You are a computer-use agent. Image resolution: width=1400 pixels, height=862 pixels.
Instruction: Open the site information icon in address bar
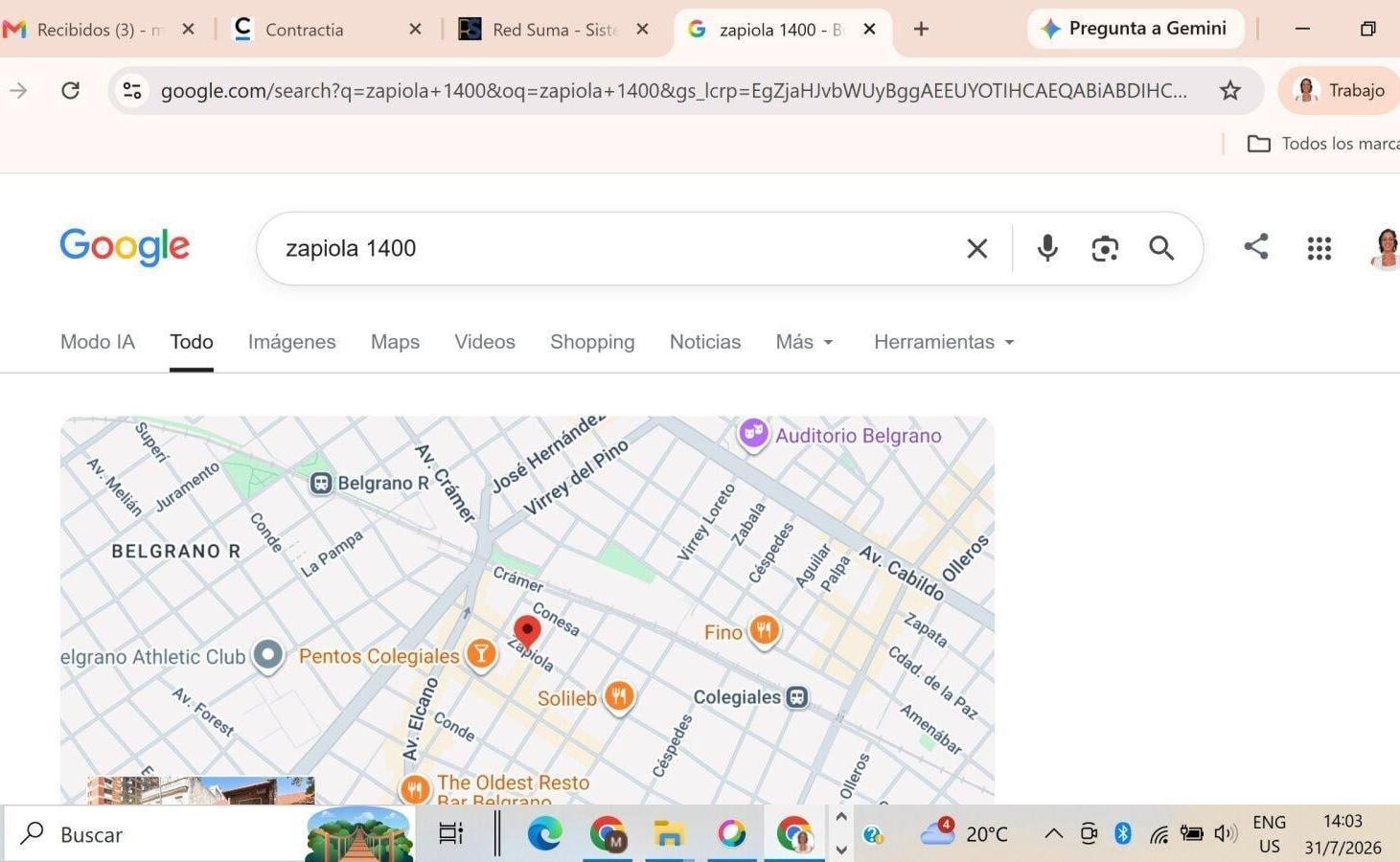point(132,90)
